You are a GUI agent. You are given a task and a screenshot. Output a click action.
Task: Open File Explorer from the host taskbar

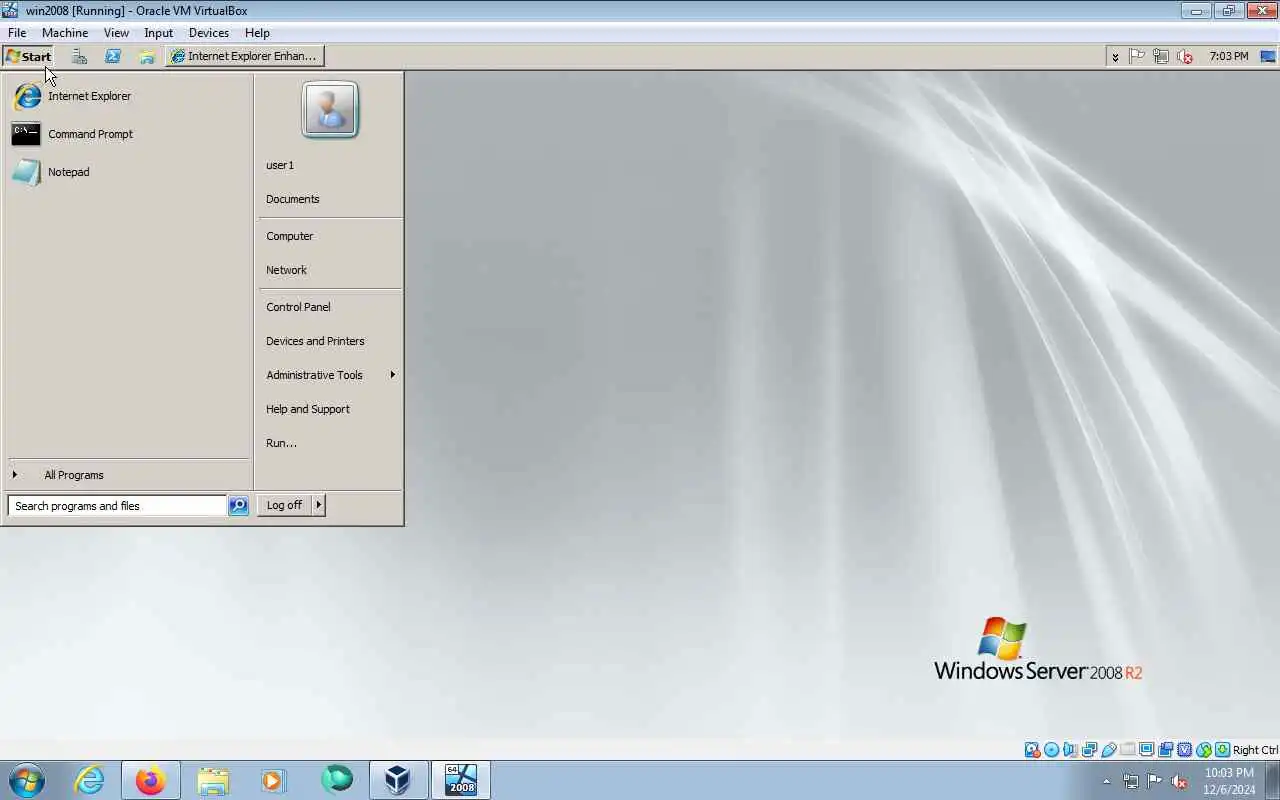coord(213,780)
